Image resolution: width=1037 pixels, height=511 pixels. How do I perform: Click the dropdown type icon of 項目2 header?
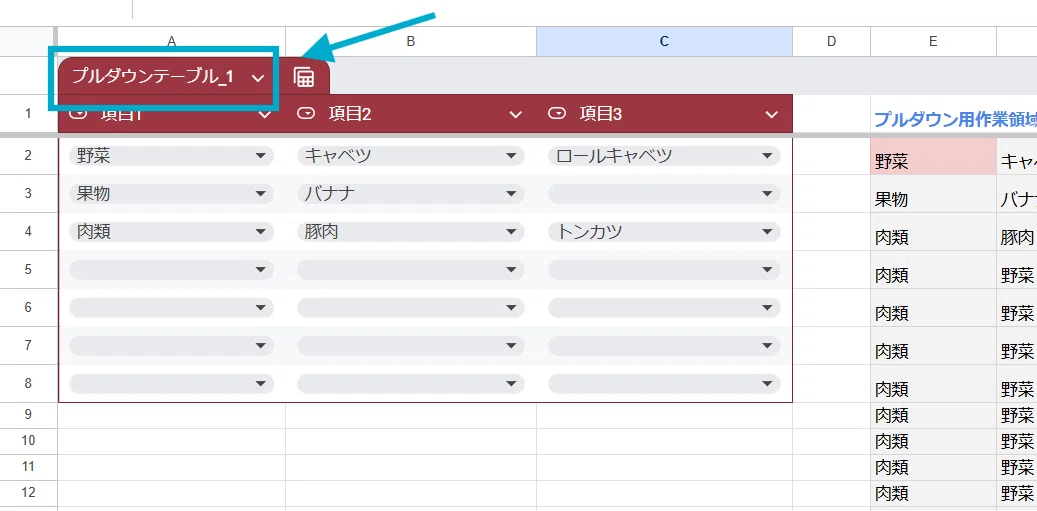(x=306, y=114)
